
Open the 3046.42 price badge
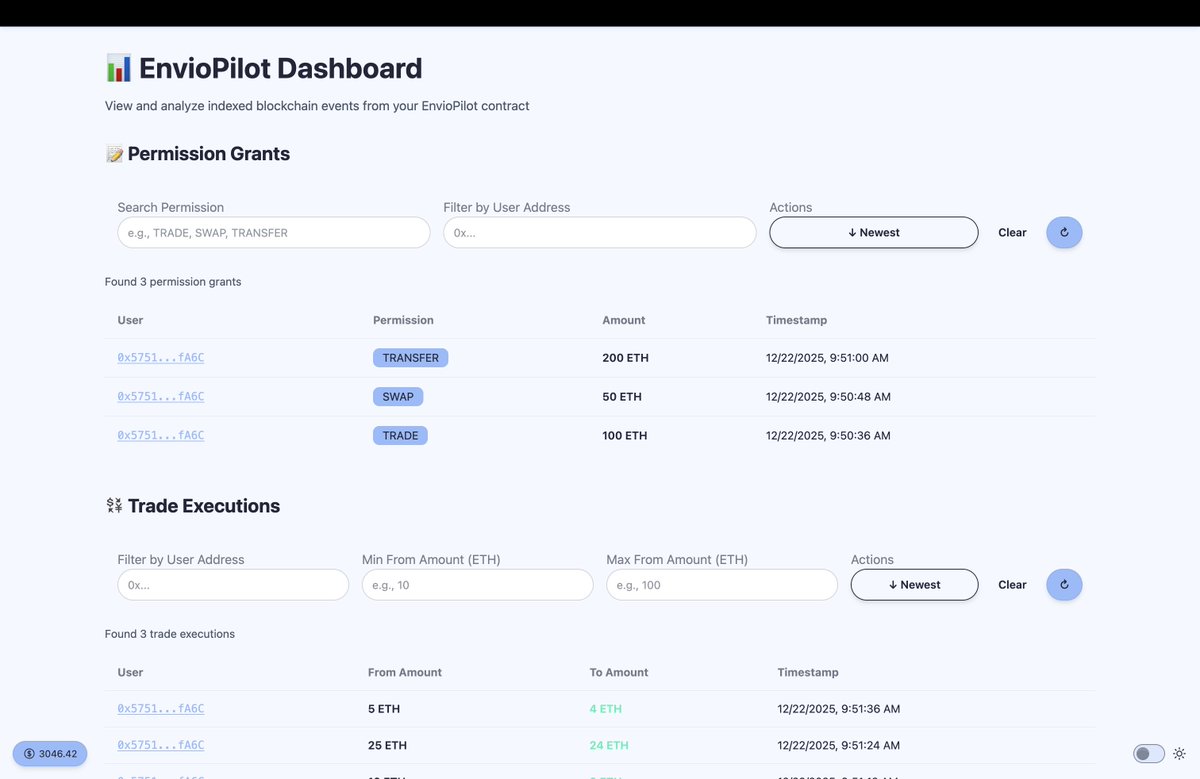point(50,754)
